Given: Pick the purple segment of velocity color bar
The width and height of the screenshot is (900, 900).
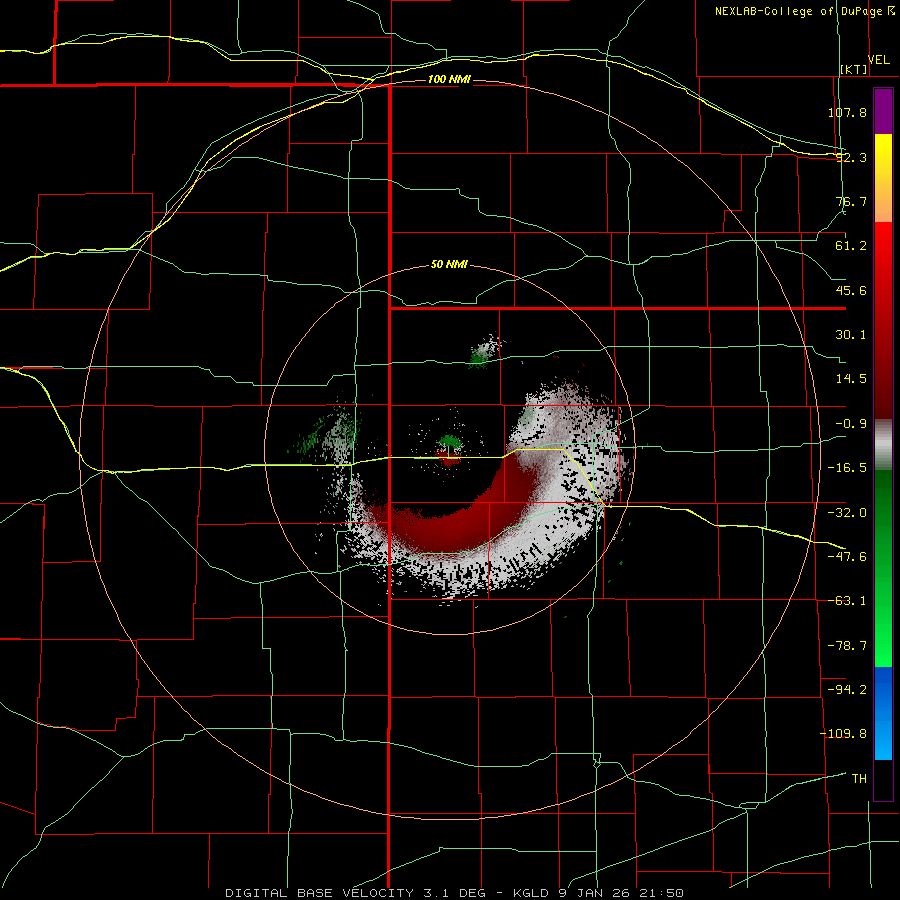Looking at the screenshot, I should (883, 111).
